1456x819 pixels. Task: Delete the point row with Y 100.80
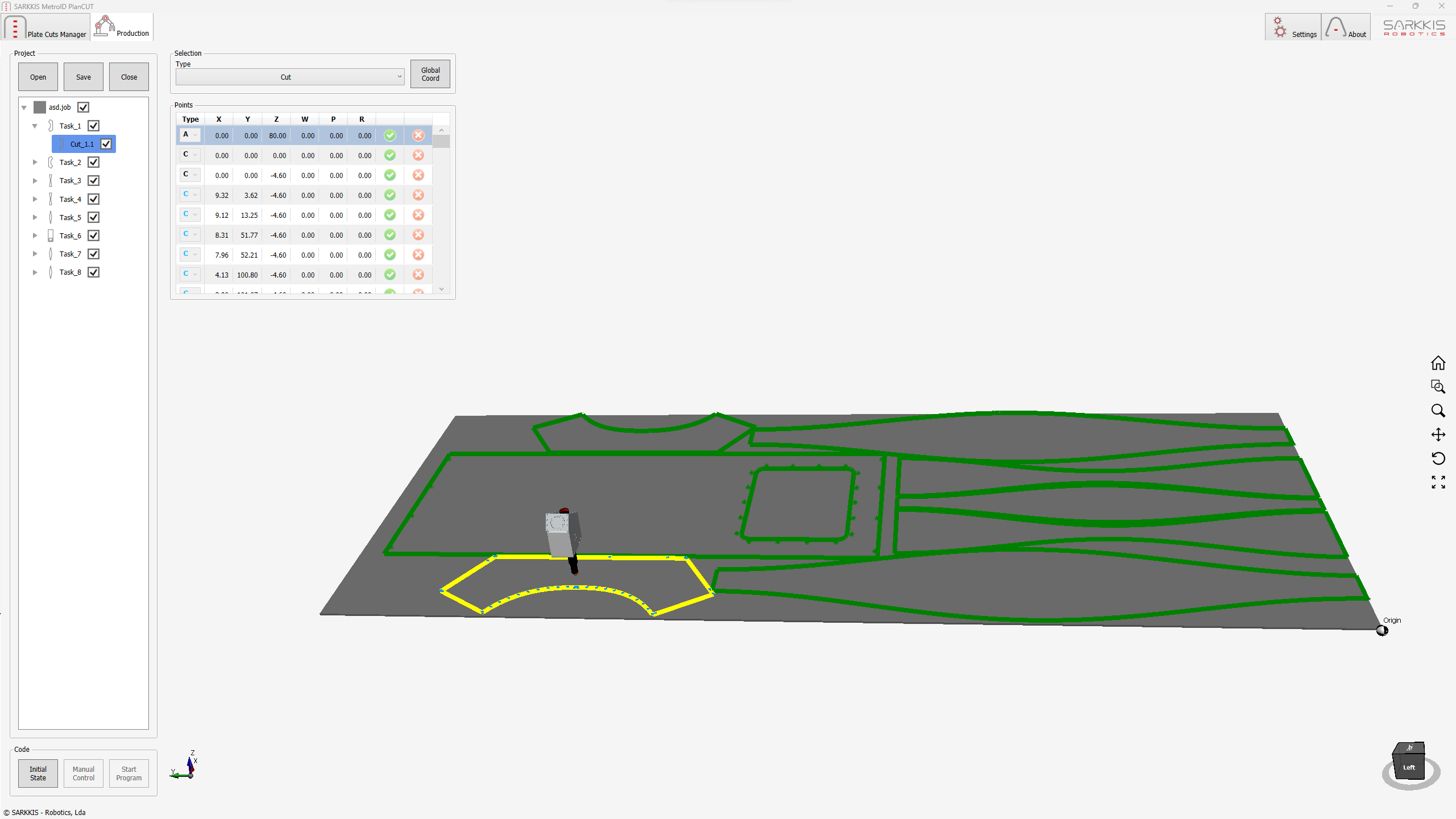(x=418, y=275)
